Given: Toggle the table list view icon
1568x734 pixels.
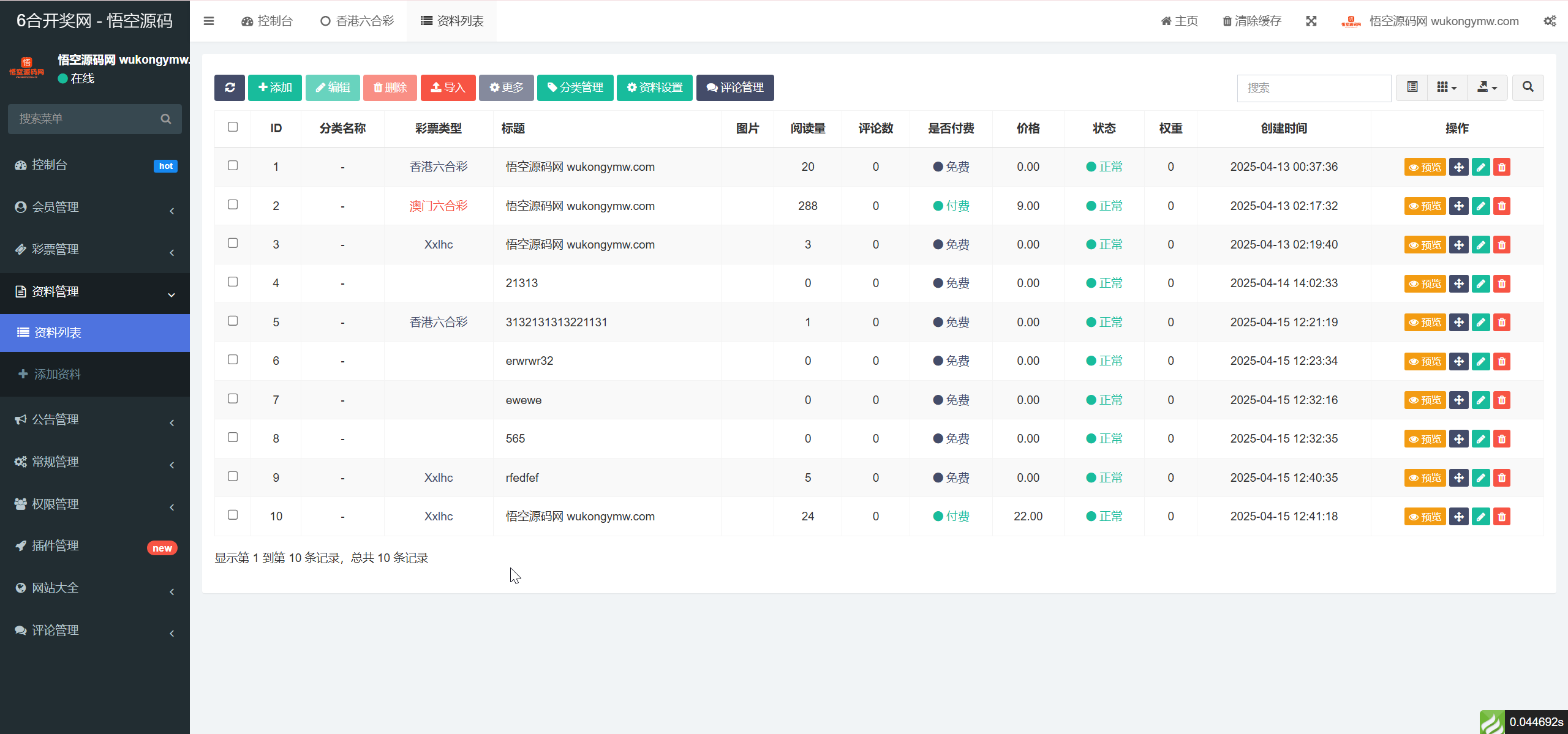Looking at the screenshot, I should pyautogui.click(x=1412, y=88).
